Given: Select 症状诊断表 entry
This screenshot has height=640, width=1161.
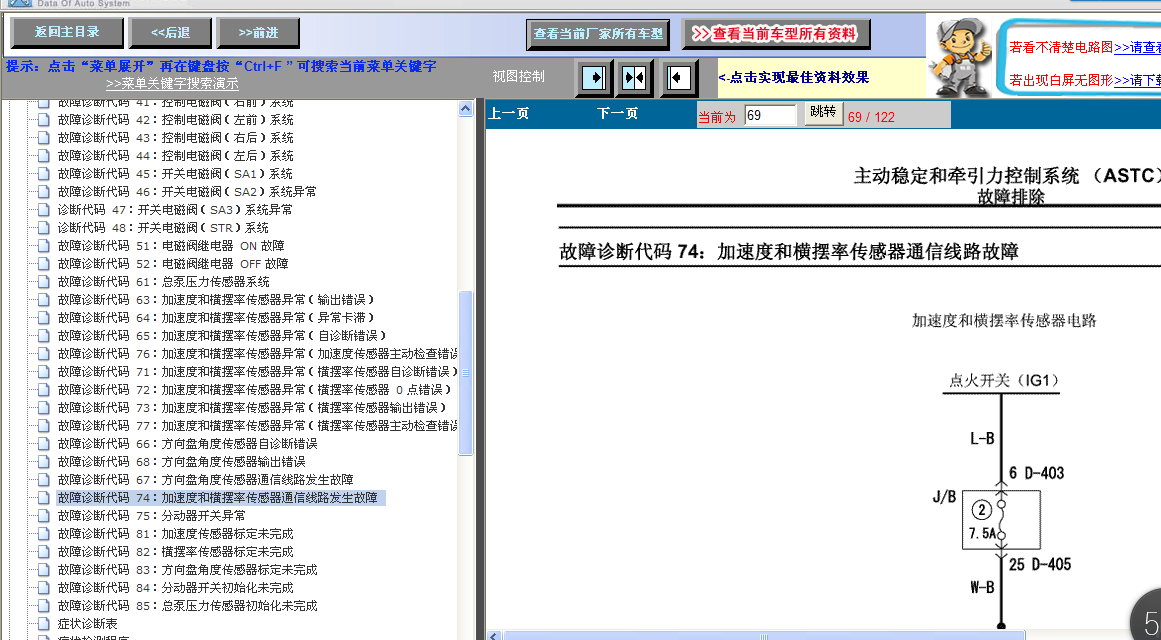Looking at the screenshot, I should [87, 624].
